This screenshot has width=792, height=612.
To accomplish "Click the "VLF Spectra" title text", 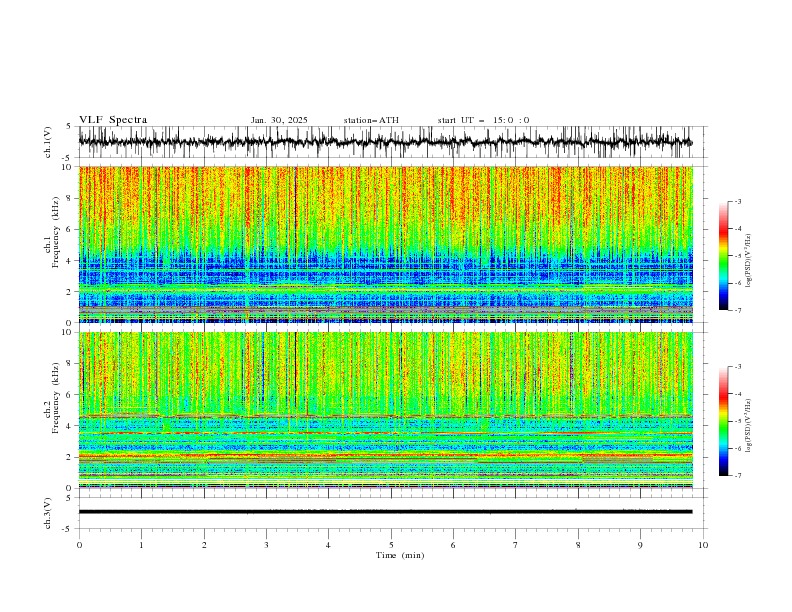I will coord(113,120).
